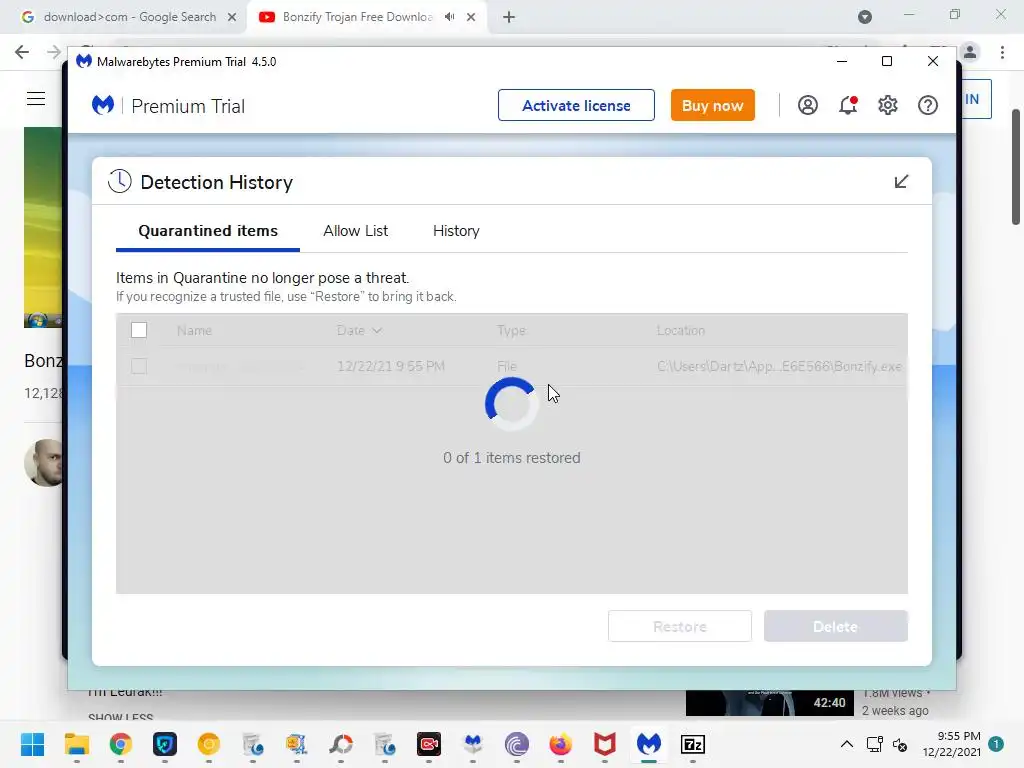The image size is (1024, 768).
Task: Close the Bonzify Trojan browser tab
Action: click(x=471, y=17)
